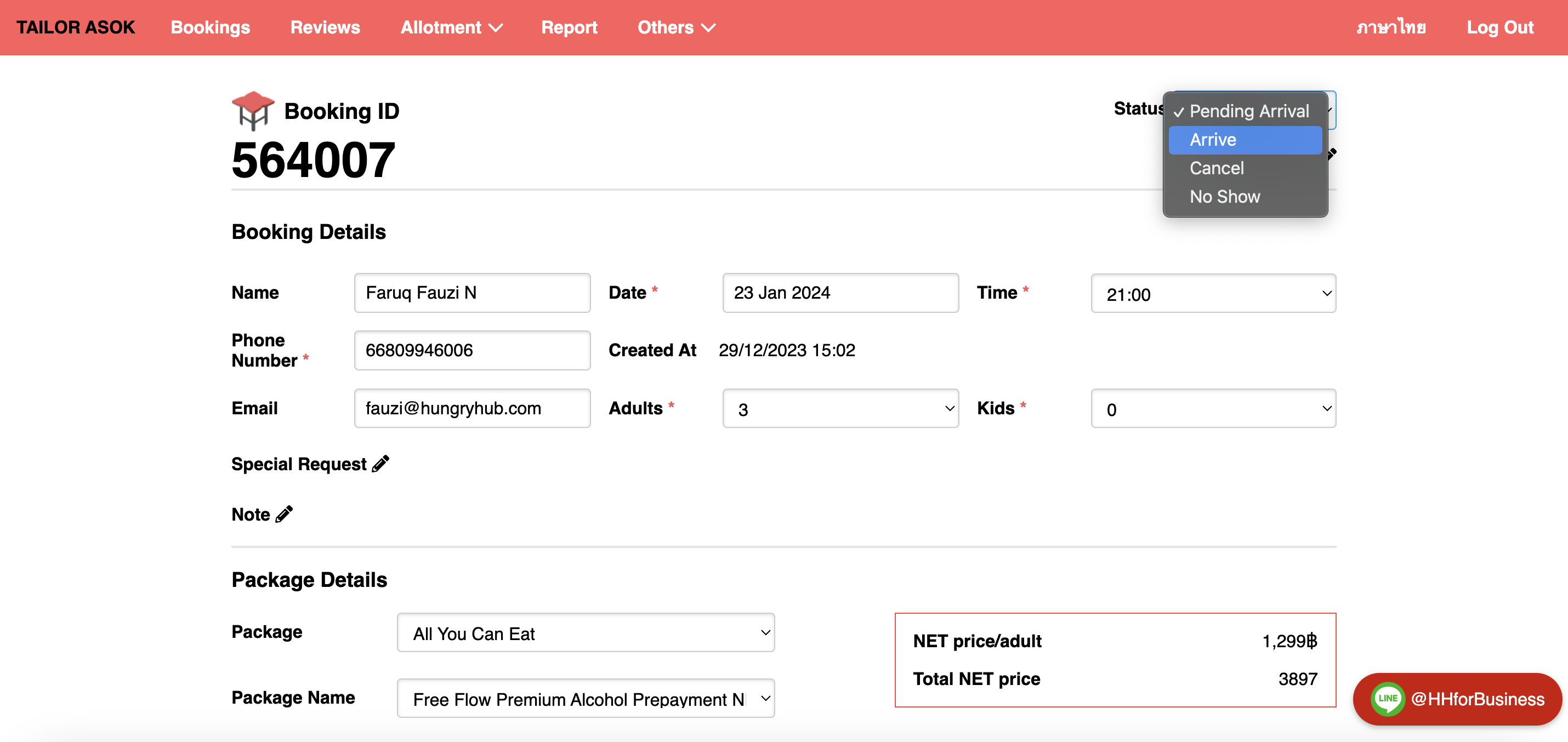The image size is (1568, 742).
Task: Go to the Bookings page
Action: pyautogui.click(x=210, y=28)
